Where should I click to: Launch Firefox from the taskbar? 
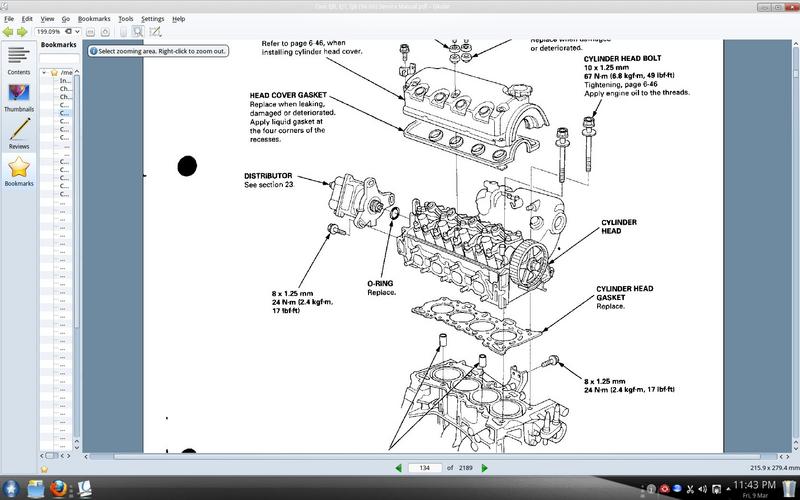pos(62,489)
